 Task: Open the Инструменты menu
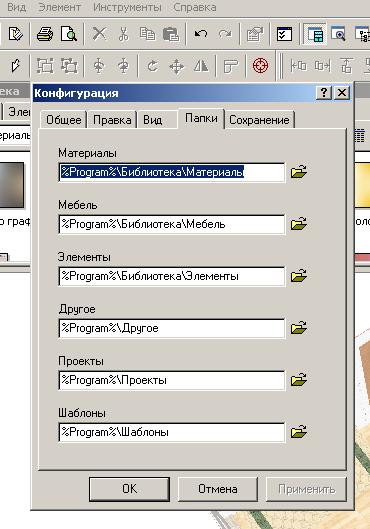127,7
